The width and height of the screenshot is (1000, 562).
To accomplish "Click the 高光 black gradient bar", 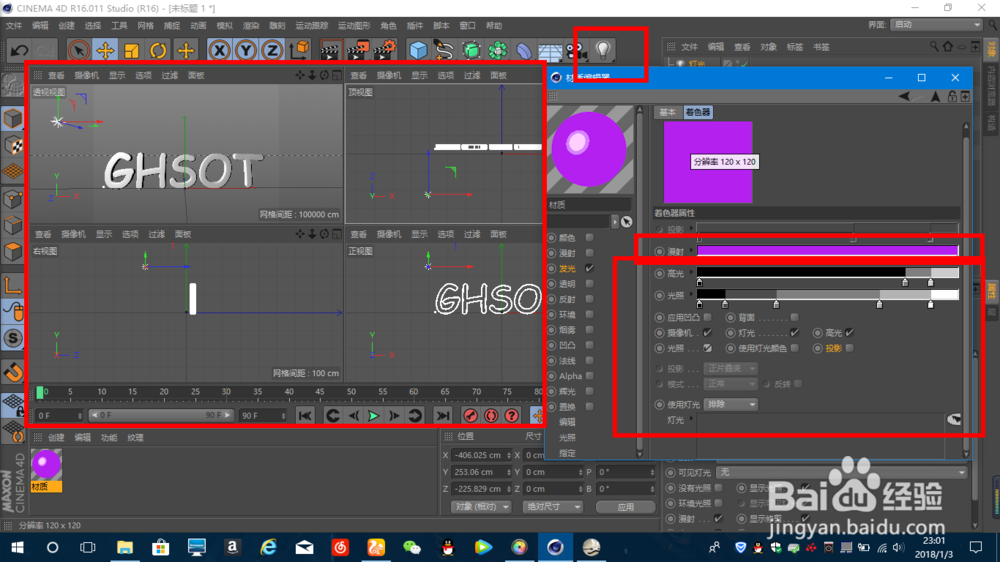I will point(827,272).
